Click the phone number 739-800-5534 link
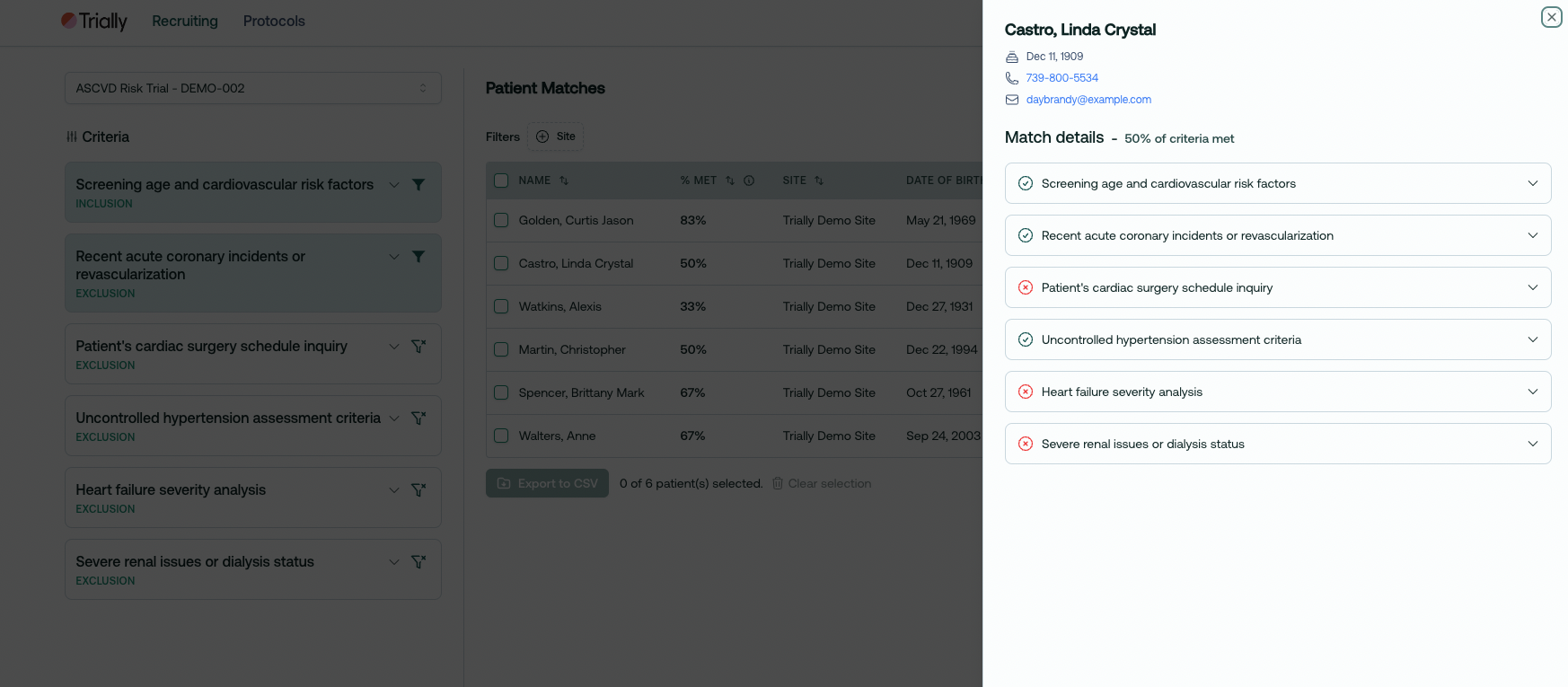 [1061, 78]
